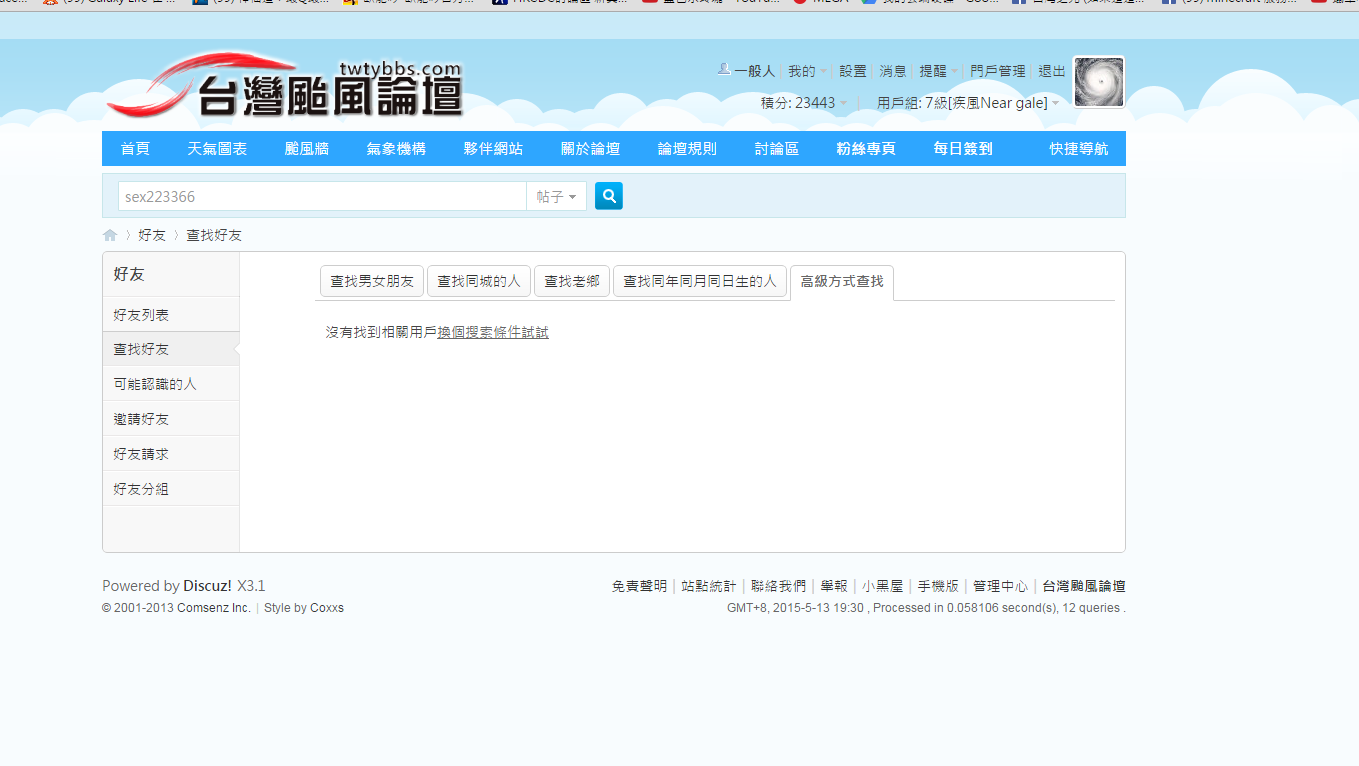The width and height of the screenshot is (1359, 766).
Task: Open 夥伴網站 navigation item
Action: pyautogui.click(x=493, y=148)
